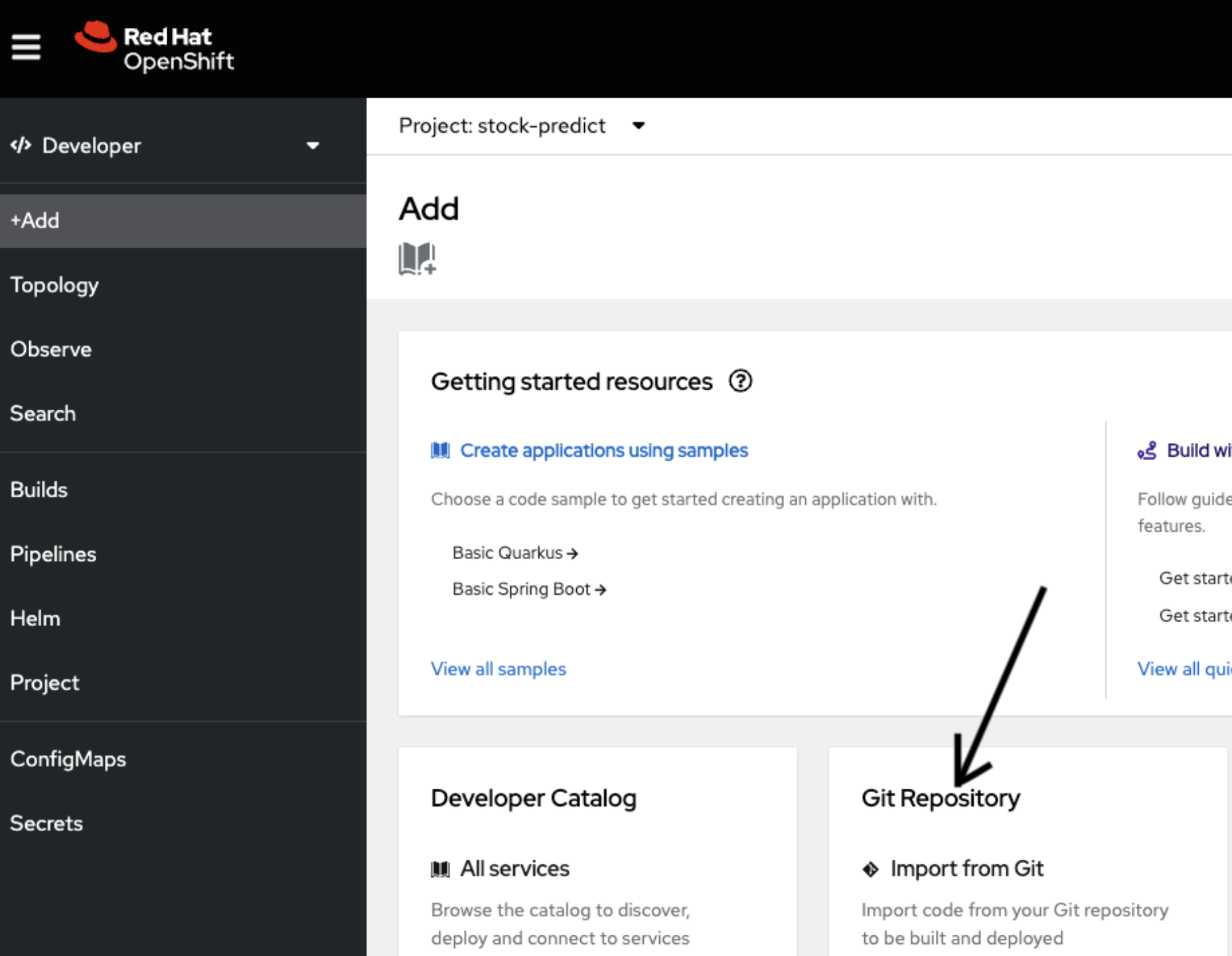The height and width of the screenshot is (956, 1232).
Task: Click the Add page title
Action: (x=429, y=209)
